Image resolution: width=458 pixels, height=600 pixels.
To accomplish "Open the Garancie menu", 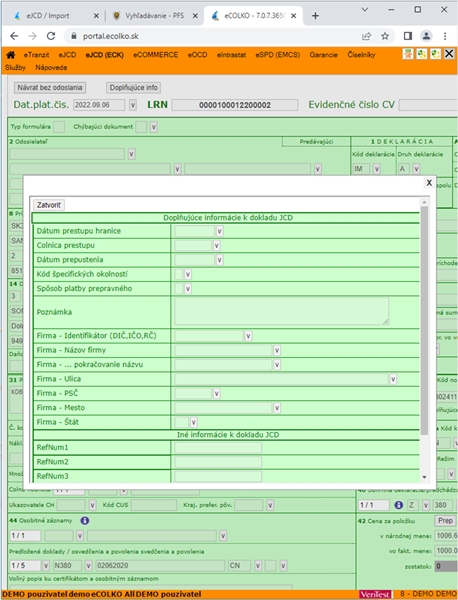I will coord(324,55).
